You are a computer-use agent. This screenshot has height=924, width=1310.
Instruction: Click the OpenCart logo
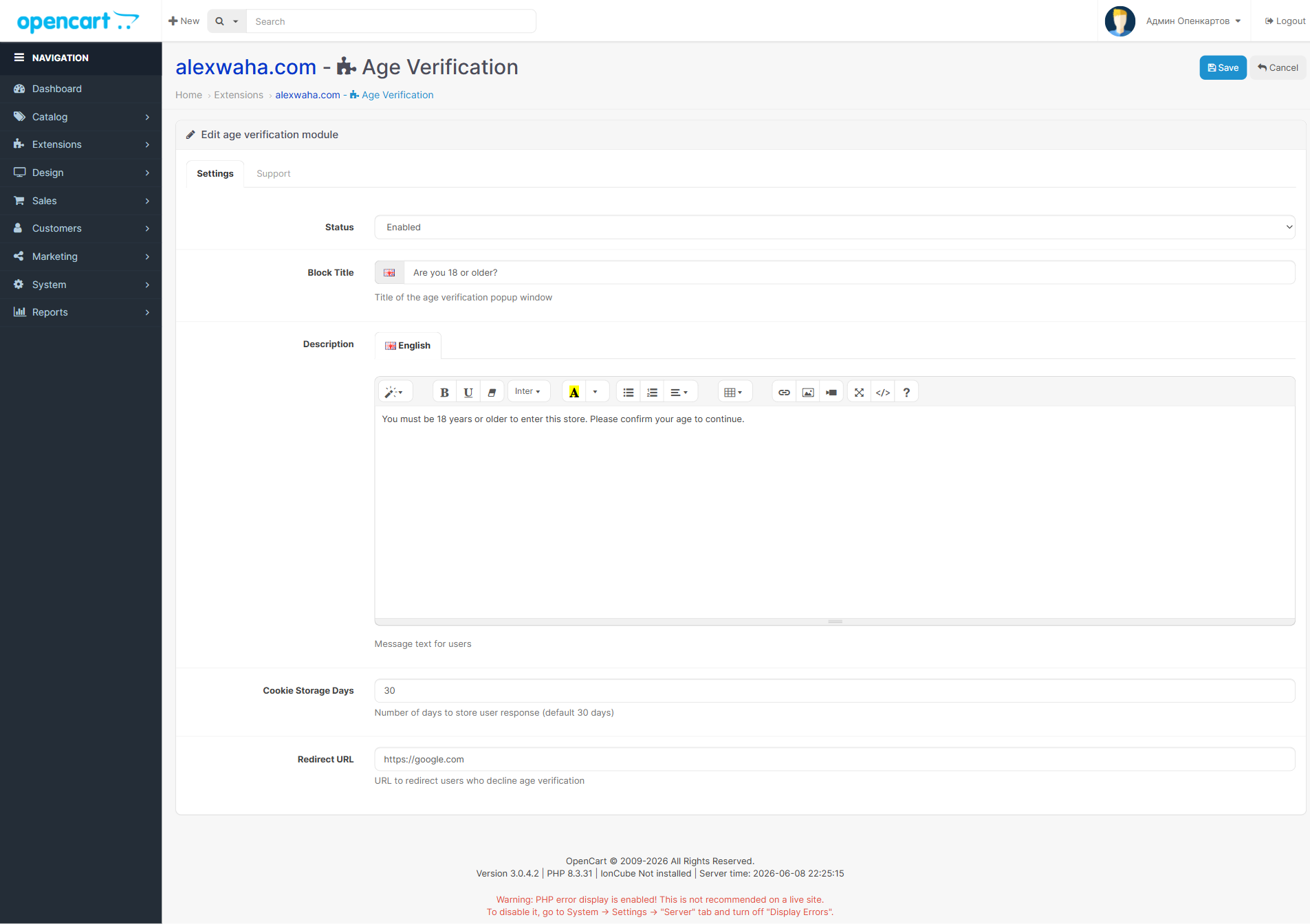pyautogui.click(x=78, y=21)
